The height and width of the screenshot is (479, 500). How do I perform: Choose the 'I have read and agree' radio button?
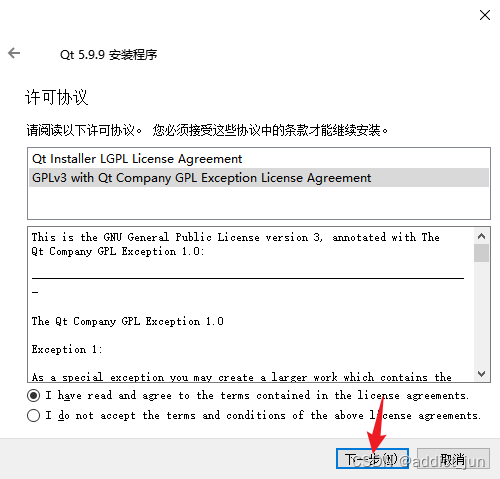point(33,396)
